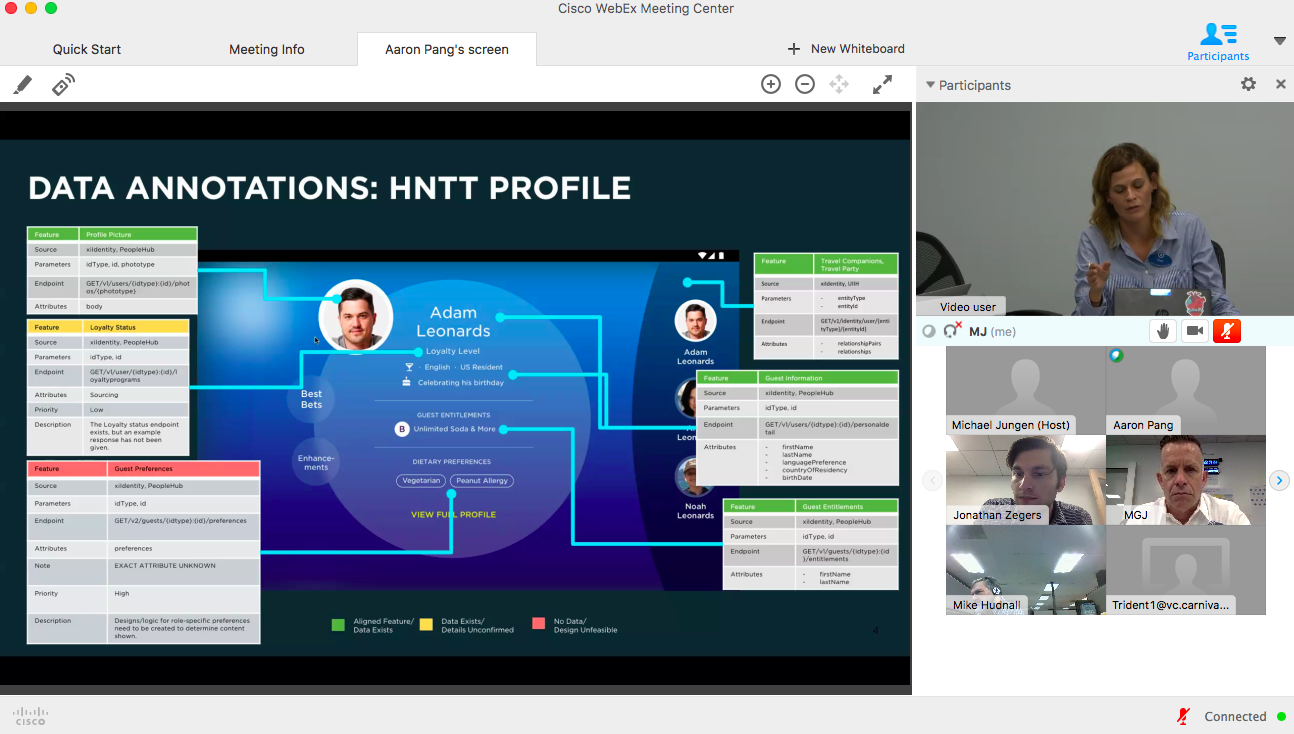
Task: Click the Enhancements circle on slide
Action: [317, 462]
